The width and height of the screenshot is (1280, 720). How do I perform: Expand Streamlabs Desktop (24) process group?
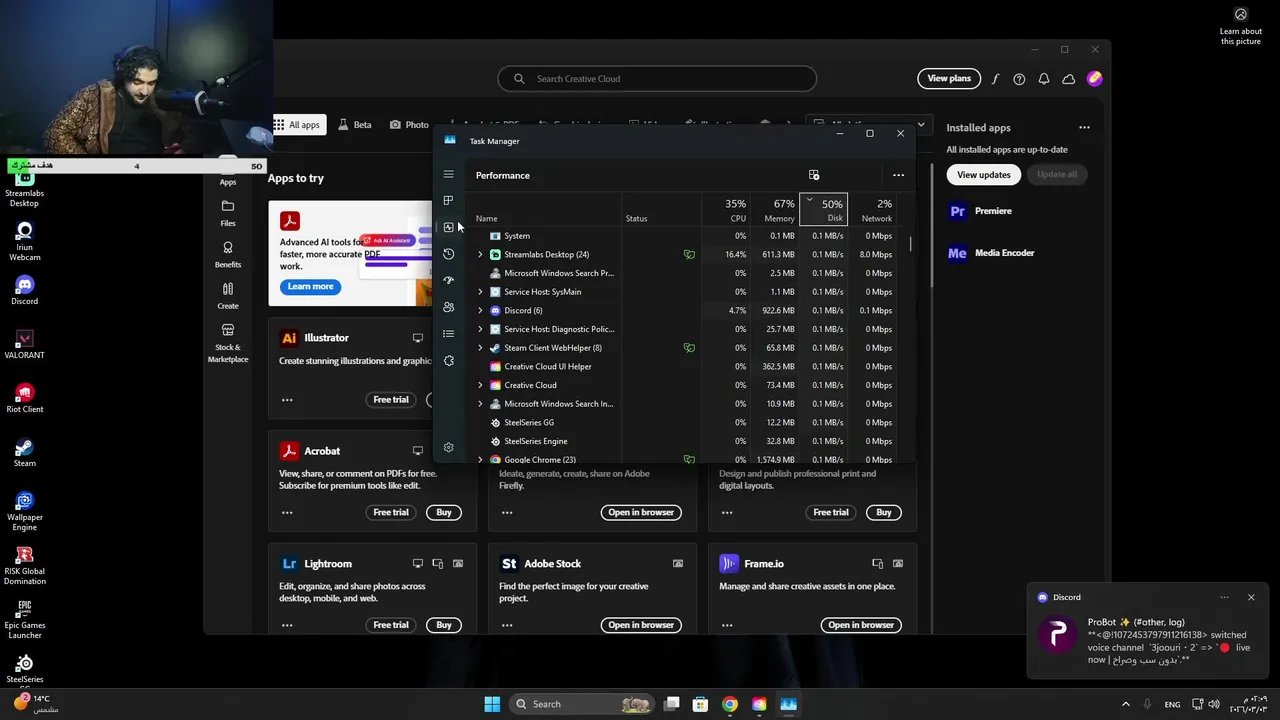(480, 255)
